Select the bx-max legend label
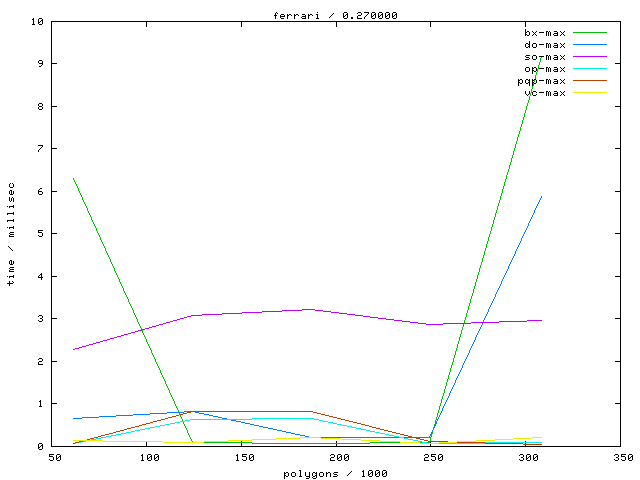 545,33
